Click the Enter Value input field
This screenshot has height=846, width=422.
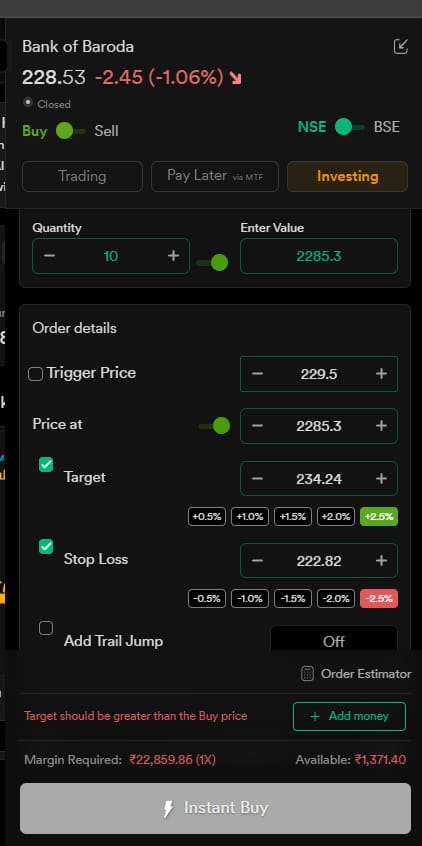pos(319,256)
